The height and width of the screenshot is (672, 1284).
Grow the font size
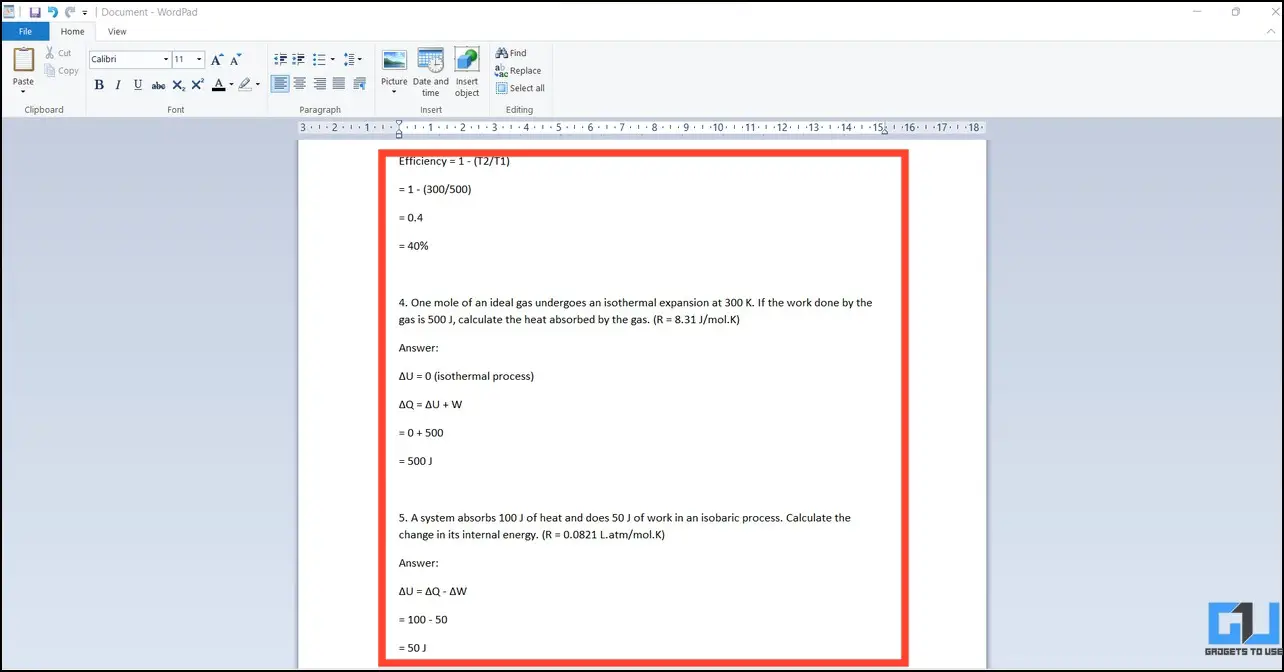coord(217,60)
